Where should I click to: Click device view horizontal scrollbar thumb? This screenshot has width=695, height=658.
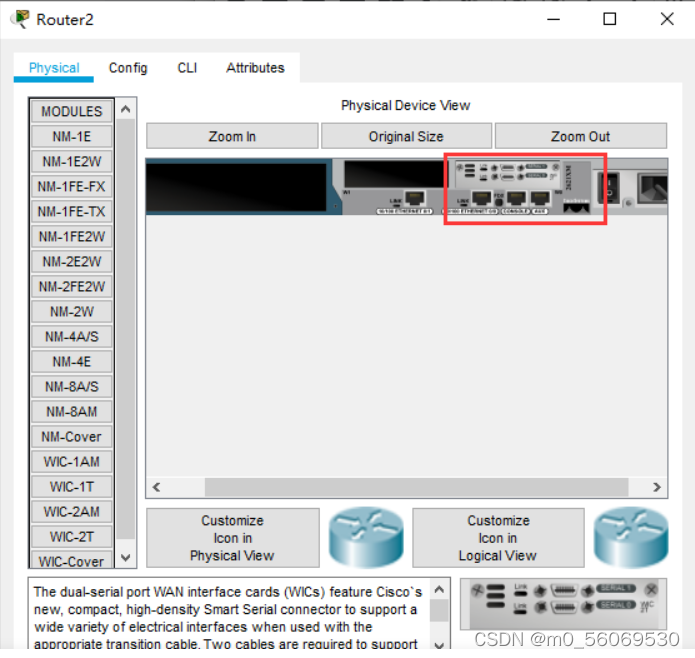pyautogui.click(x=416, y=487)
